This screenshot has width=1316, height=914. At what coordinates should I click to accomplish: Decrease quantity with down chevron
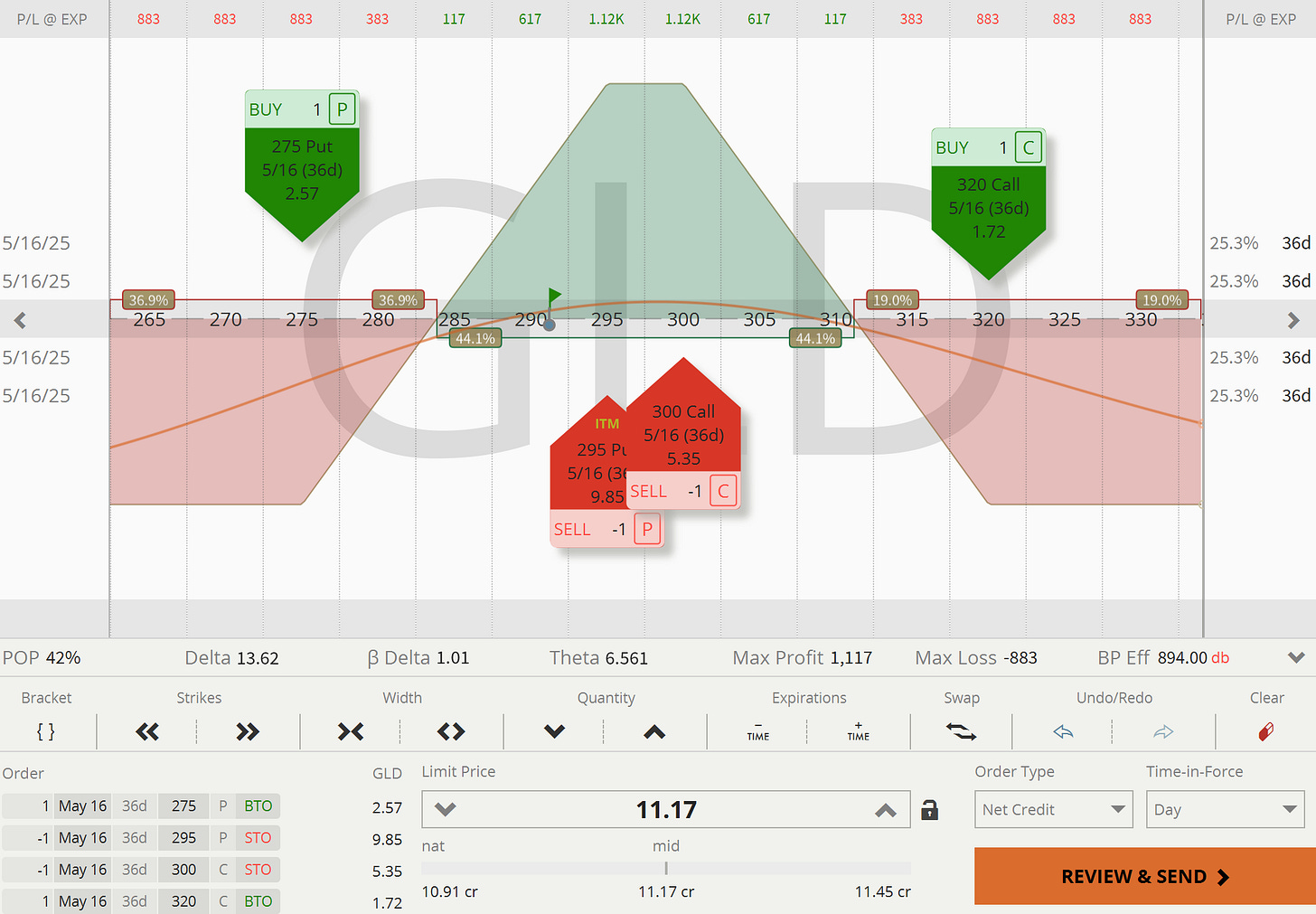(554, 731)
